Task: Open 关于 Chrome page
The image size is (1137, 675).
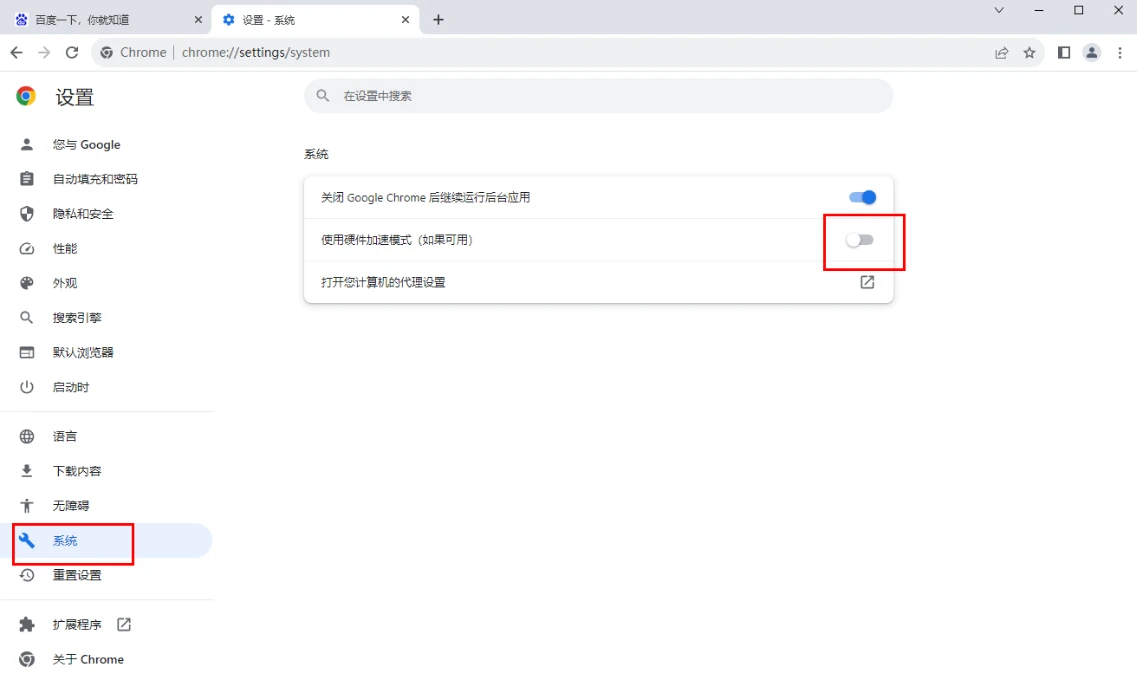Action: pyautogui.click(x=106, y=659)
